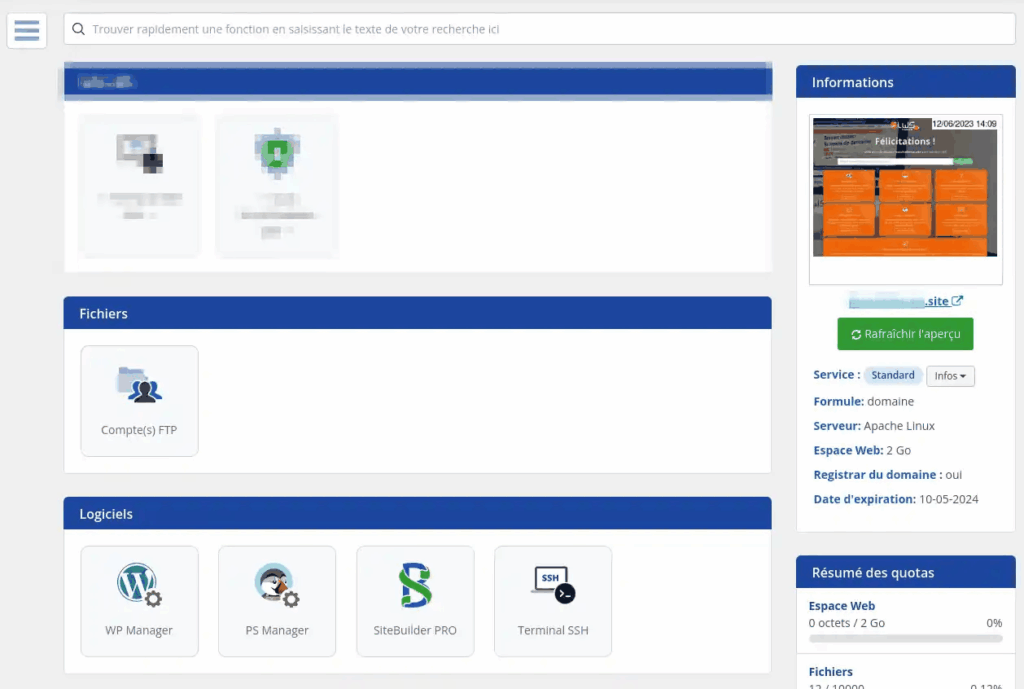The height and width of the screenshot is (689, 1024).
Task: Click the Fichiers section header
Action: pos(417,313)
